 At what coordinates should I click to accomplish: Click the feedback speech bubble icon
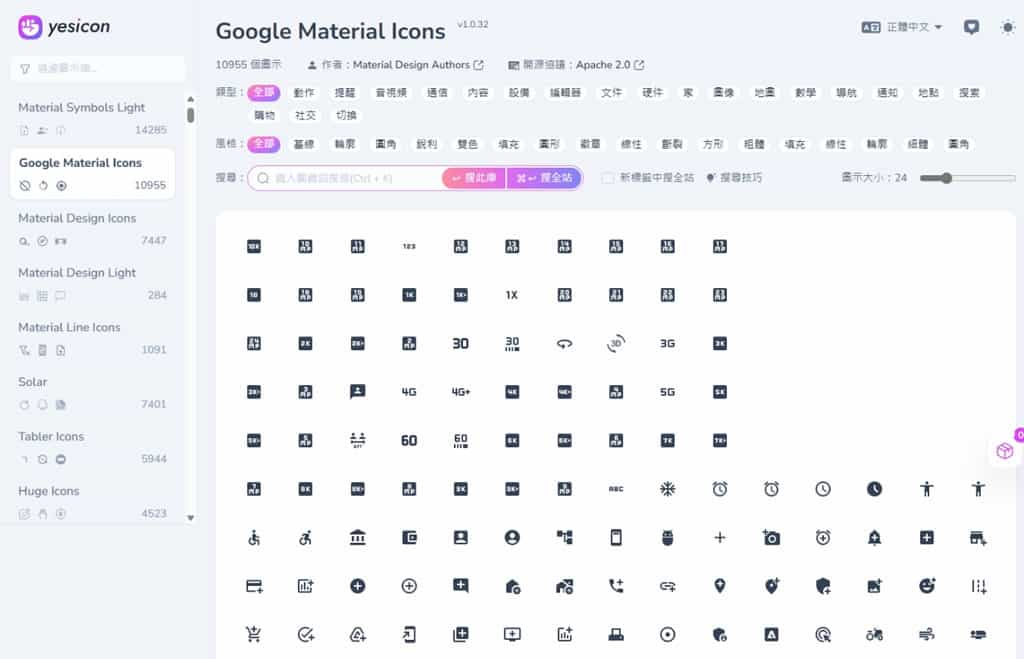pyautogui.click(x=971, y=27)
